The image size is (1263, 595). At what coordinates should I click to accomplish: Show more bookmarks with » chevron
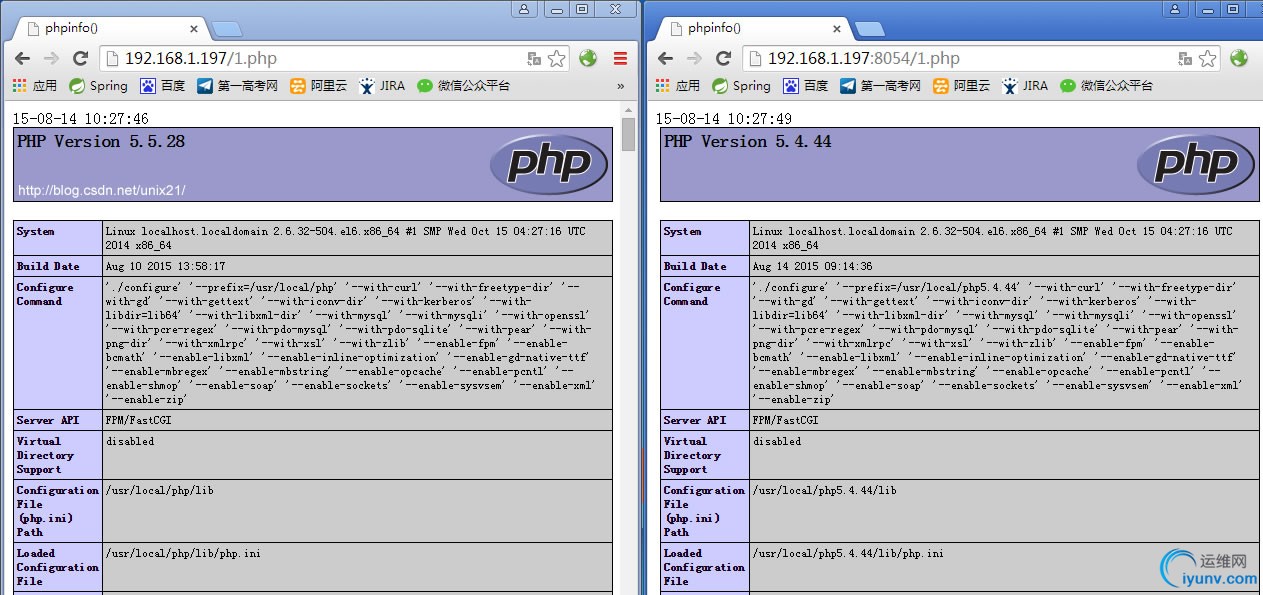pyautogui.click(x=621, y=86)
